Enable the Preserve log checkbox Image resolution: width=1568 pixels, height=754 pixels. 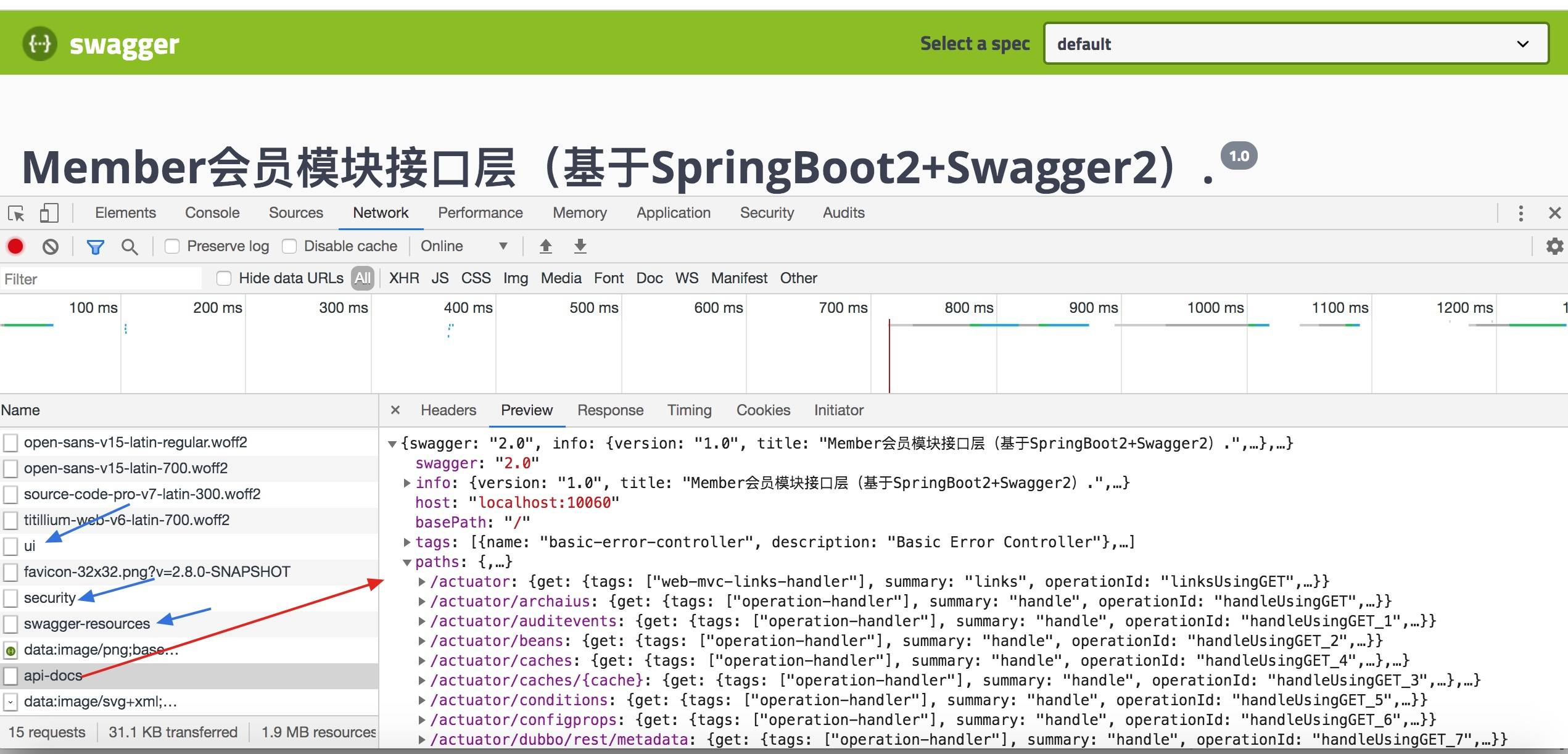point(172,246)
